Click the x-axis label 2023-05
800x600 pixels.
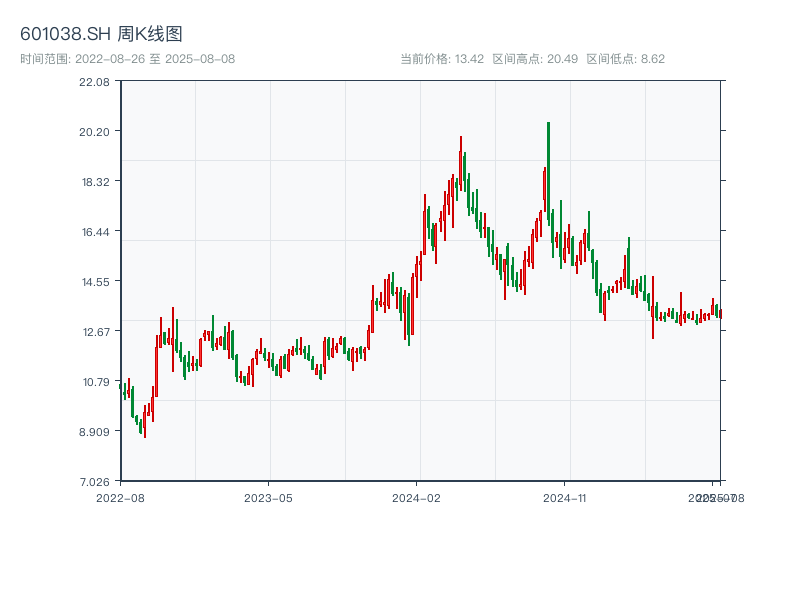click(x=268, y=498)
